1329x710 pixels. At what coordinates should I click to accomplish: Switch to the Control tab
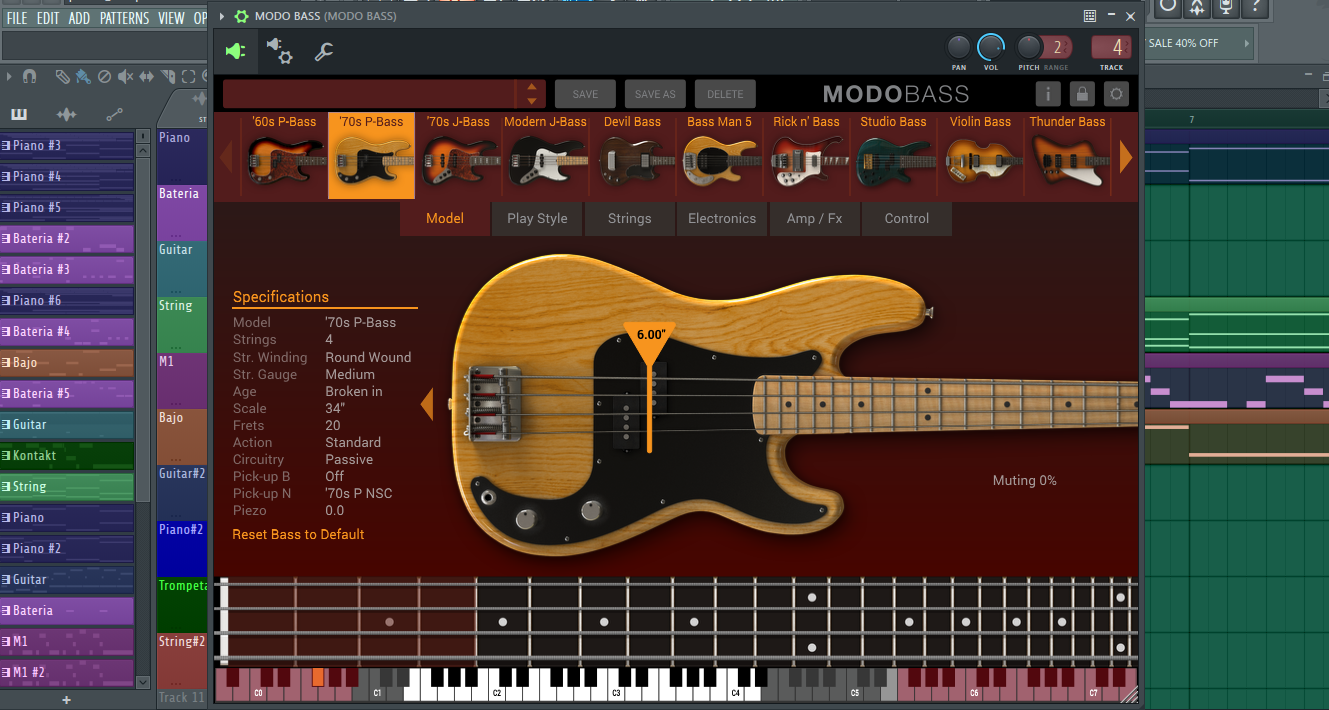click(907, 218)
